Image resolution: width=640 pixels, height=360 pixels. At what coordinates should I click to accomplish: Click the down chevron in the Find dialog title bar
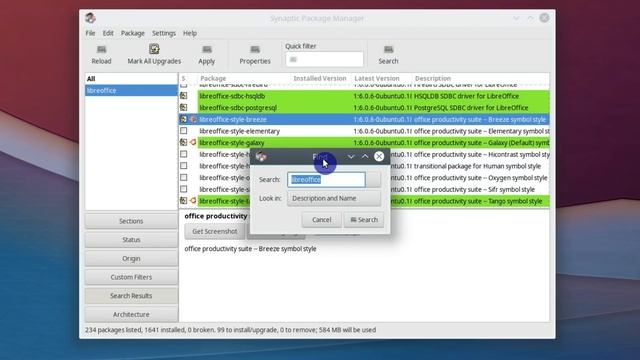(x=351, y=156)
